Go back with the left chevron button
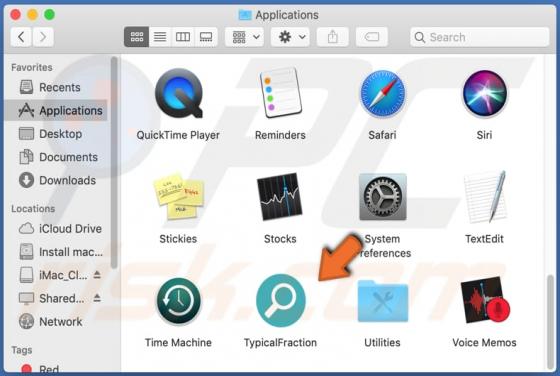The image size is (560, 376). (x=21, y=37)
